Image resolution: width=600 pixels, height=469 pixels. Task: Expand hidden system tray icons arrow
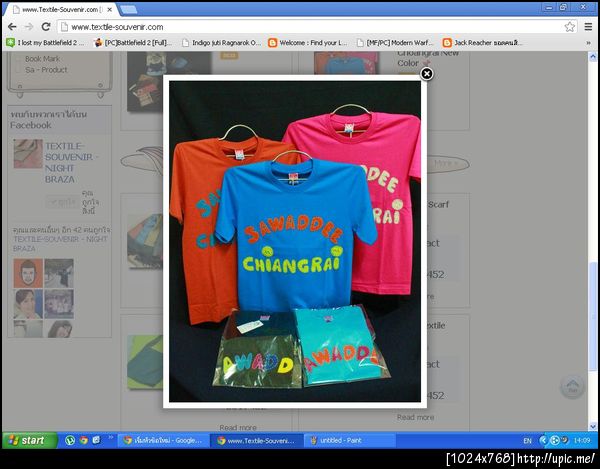[543, 441]
